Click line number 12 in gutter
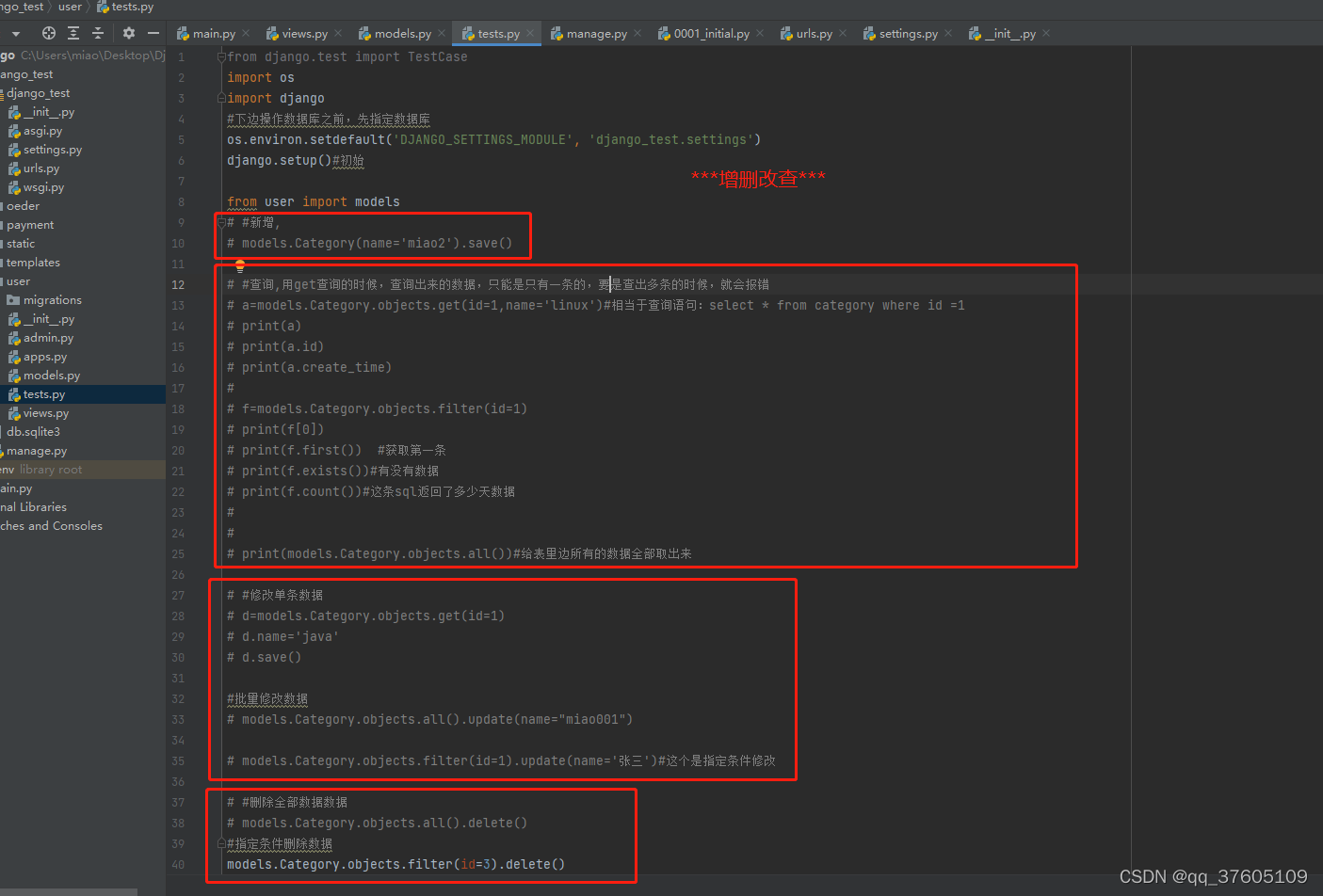 click(x=178, y=284)
